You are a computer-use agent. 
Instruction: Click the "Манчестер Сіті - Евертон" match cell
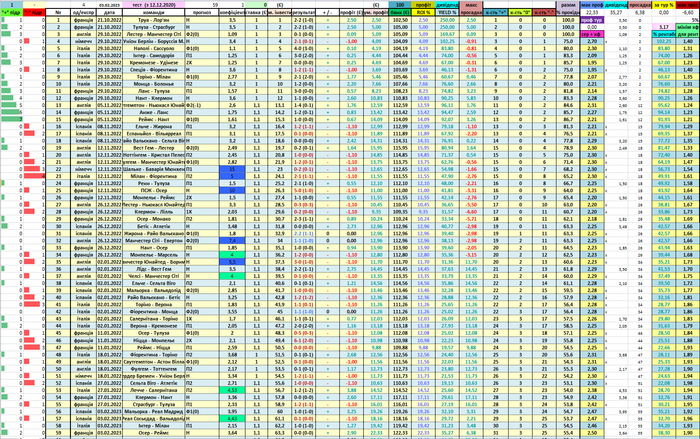point(154,241)
